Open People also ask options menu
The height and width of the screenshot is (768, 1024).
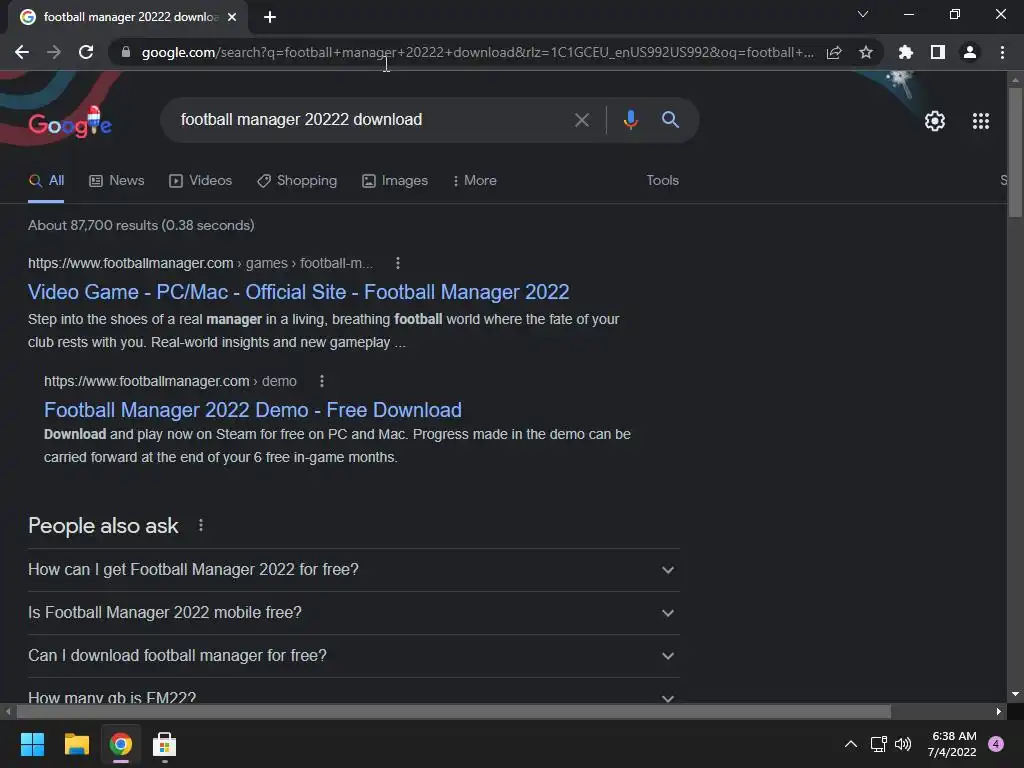(200, 525)
